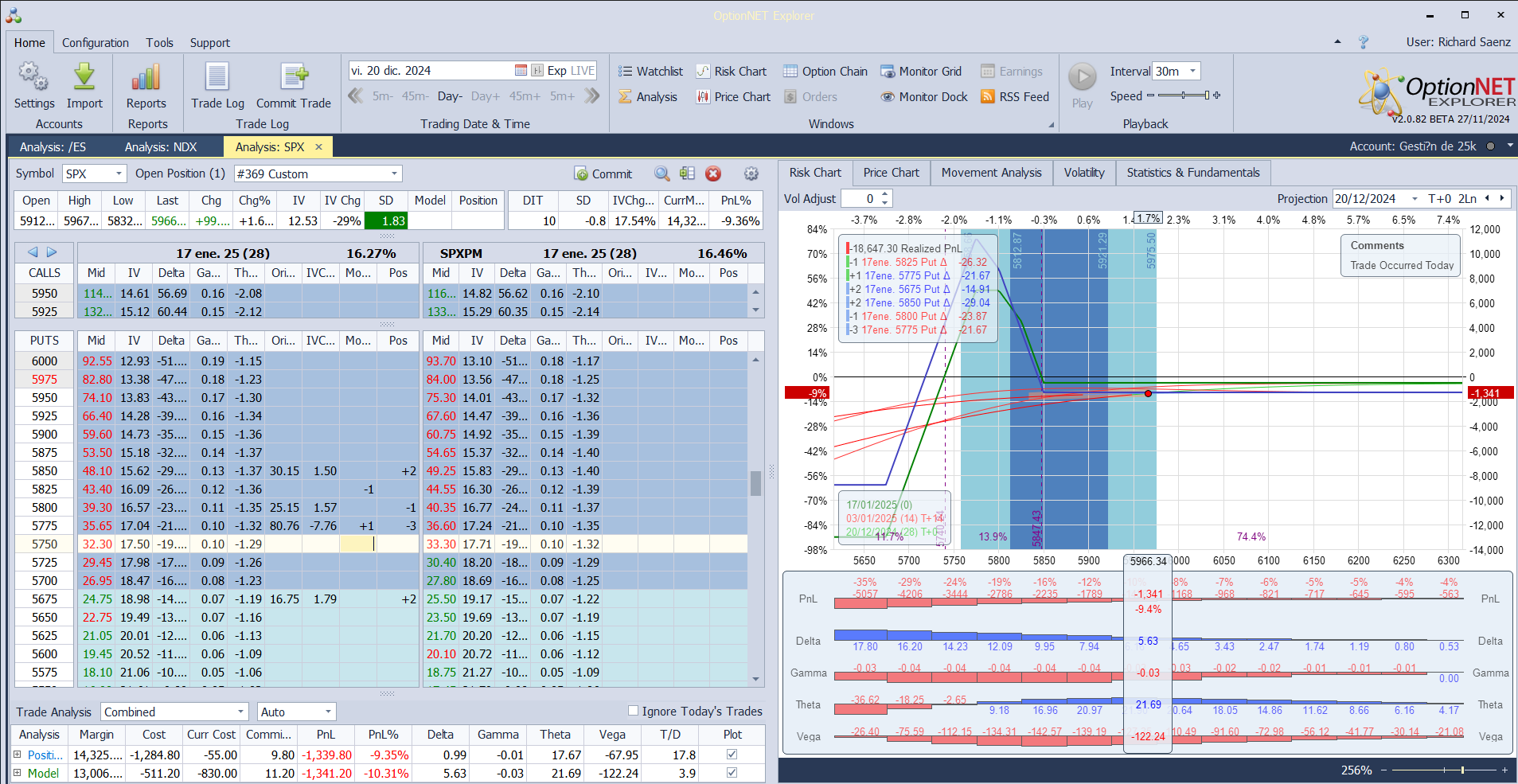Screen dimensions: 1518x784
Task: Open the Interval dropdown set to 30m
Action: 1177,71
